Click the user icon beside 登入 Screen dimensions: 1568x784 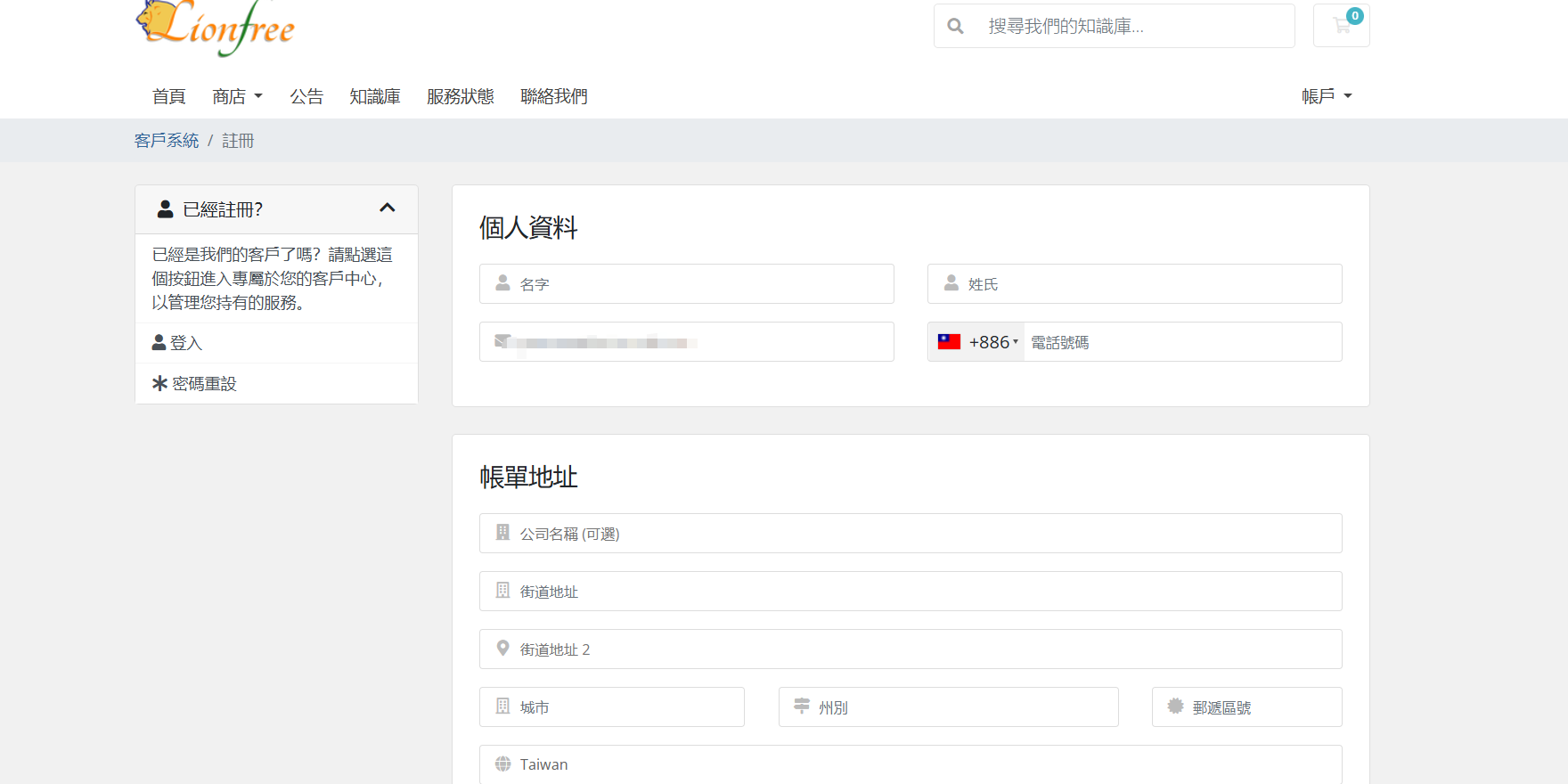pos(159,342)
